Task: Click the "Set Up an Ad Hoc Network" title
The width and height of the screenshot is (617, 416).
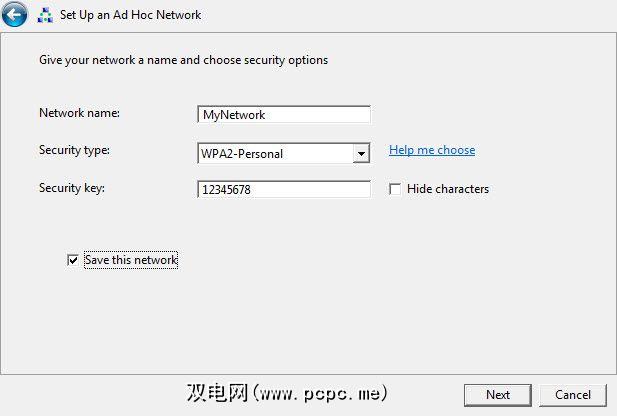Action: [130, 15]
